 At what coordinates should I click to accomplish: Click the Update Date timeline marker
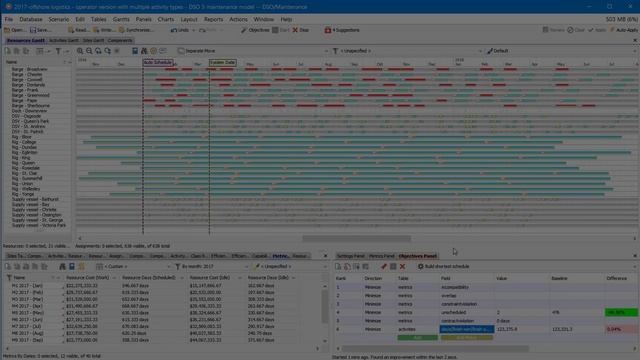click(222, 62)
